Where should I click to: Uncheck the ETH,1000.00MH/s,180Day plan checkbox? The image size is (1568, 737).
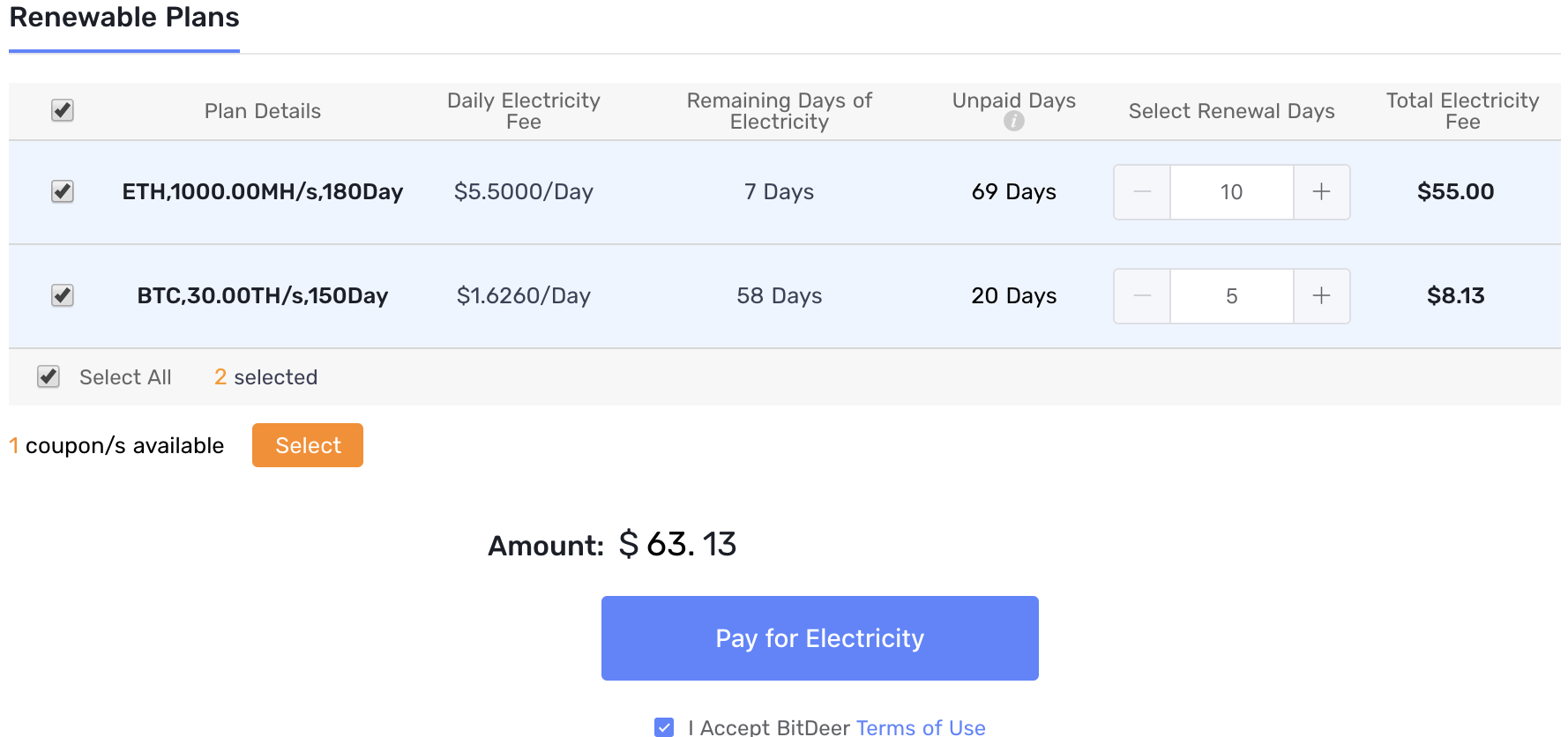click(63, 191)
